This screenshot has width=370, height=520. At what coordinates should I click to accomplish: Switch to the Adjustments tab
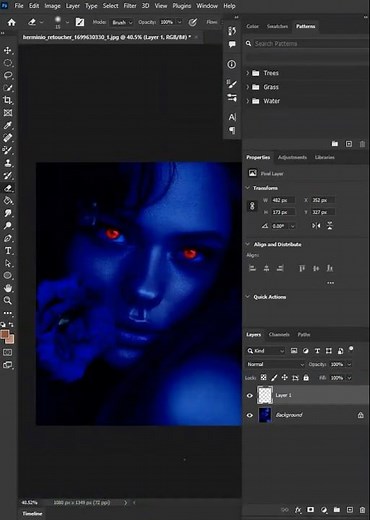click(x=292, y=157)
